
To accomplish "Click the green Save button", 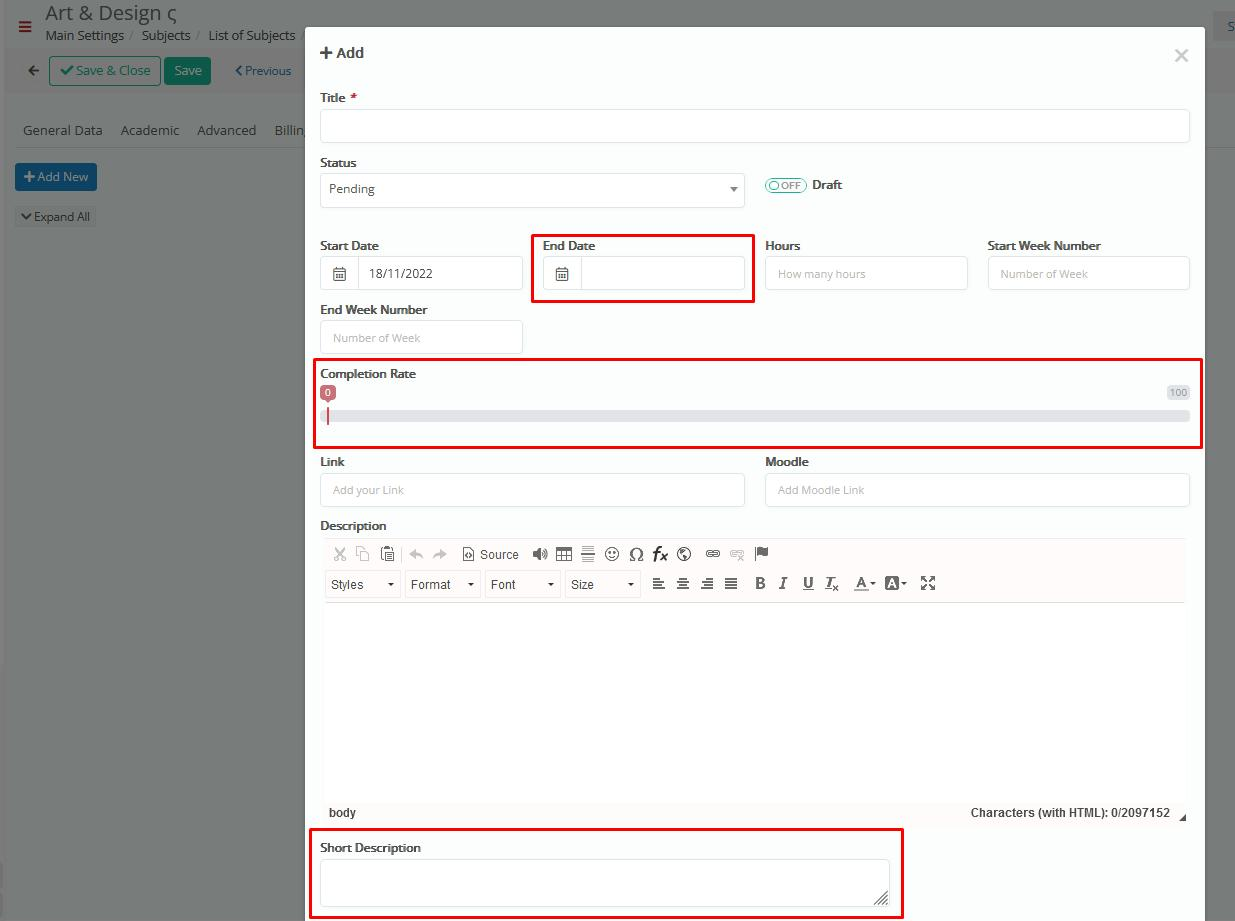I will tap(188, 71).
